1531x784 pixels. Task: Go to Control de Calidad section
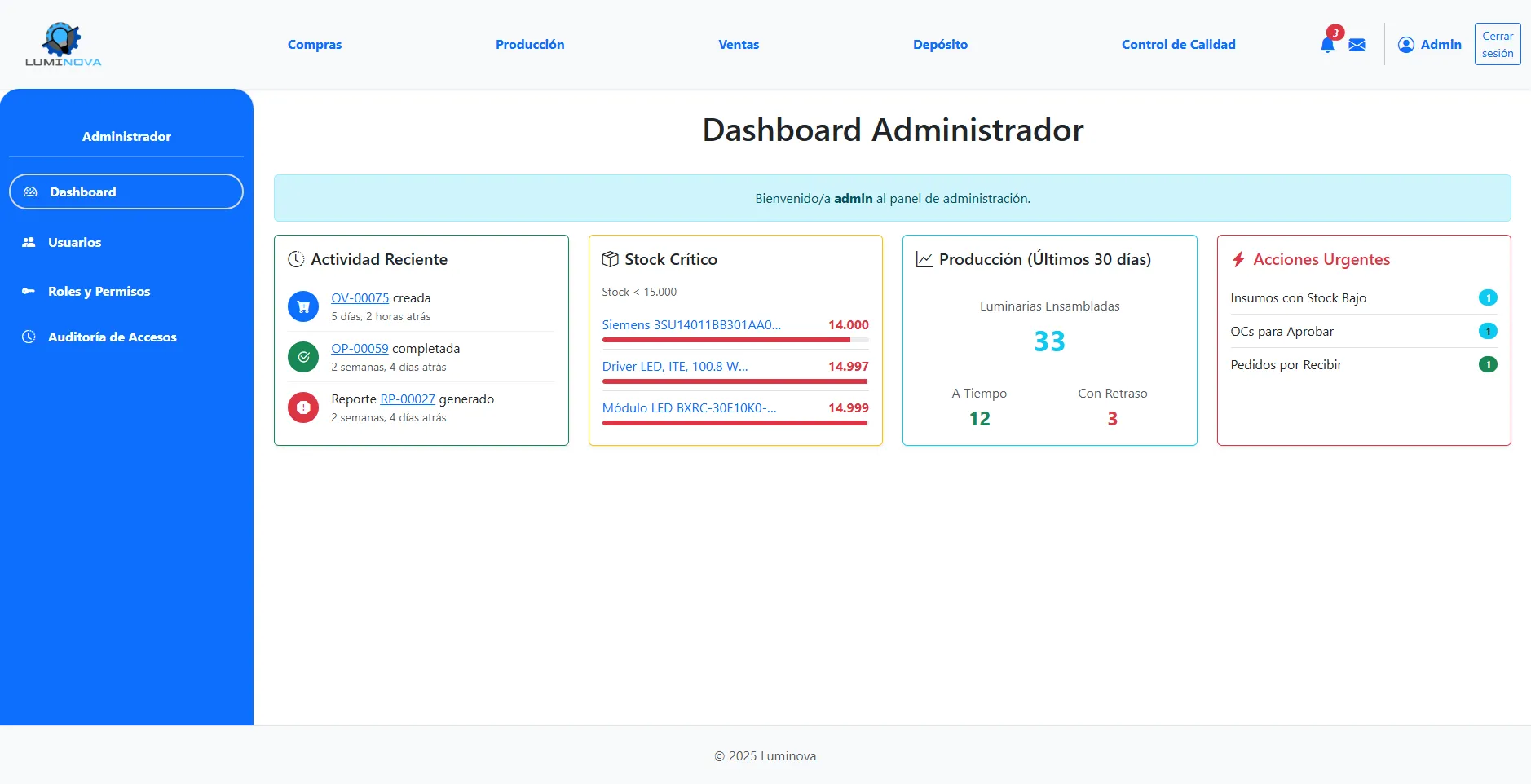coord(1178,45)
